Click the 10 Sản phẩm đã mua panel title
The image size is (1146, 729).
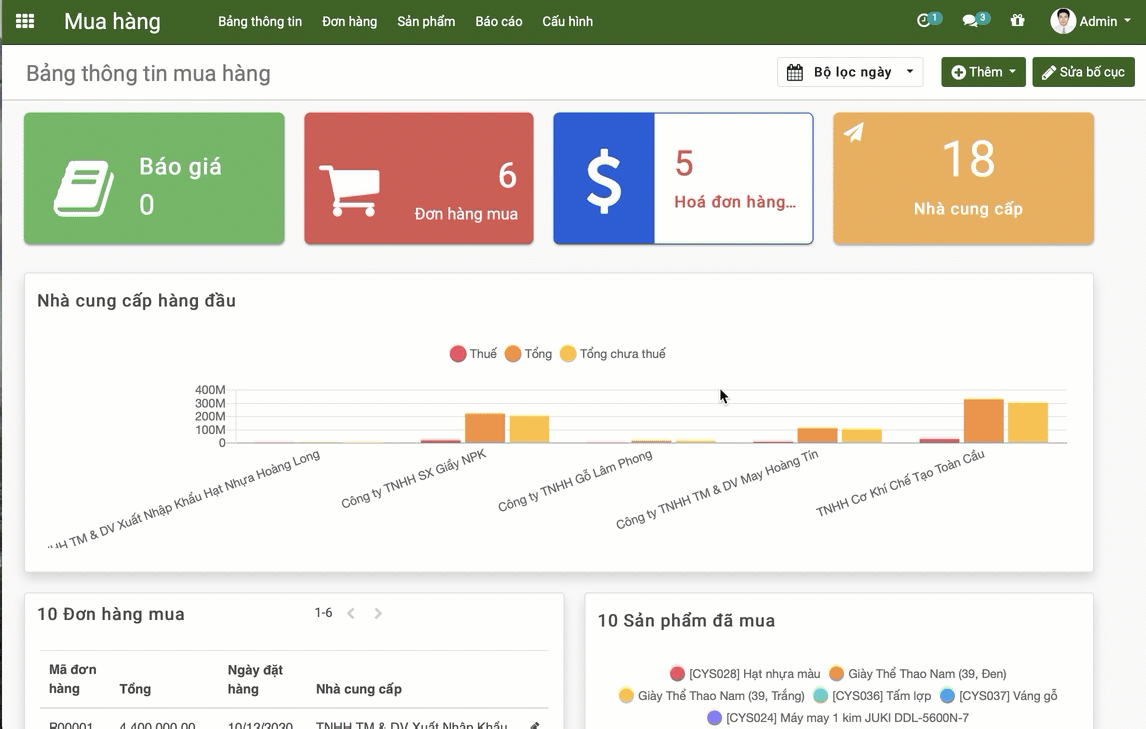coord(686,621)
